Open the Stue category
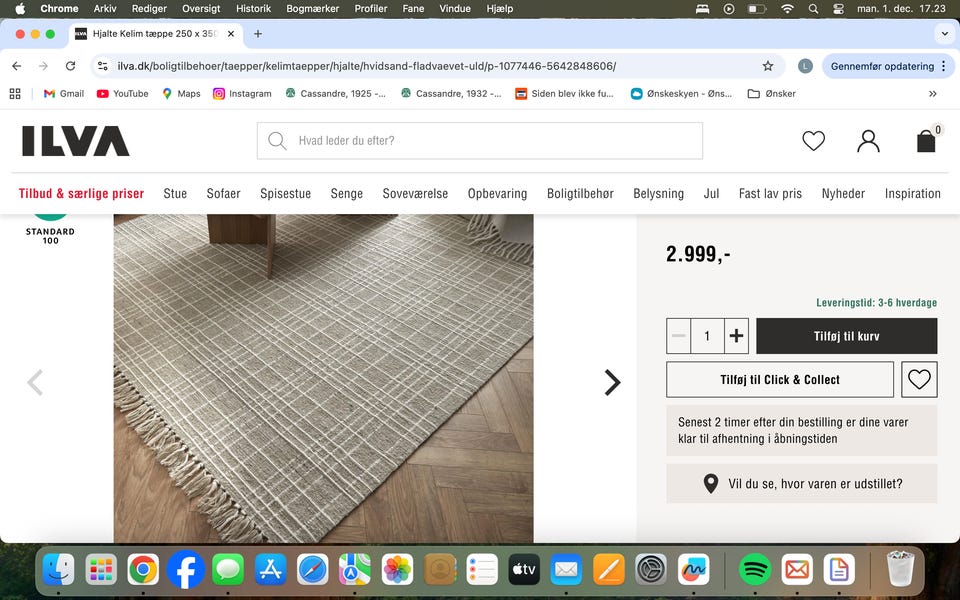The image size is (960, 600). [x=175, y=193]
